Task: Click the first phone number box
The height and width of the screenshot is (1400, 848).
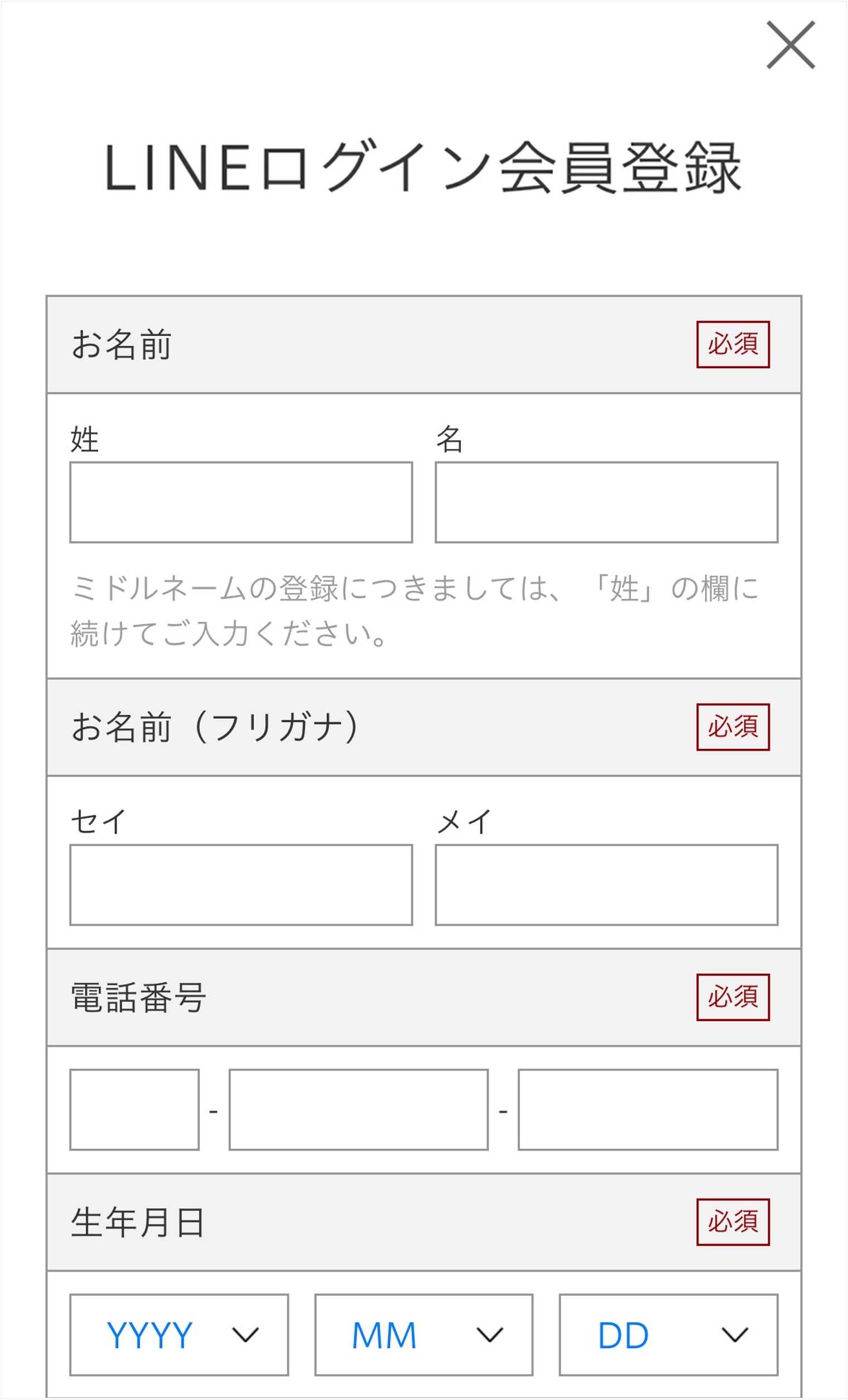Action: (134, 1110)
